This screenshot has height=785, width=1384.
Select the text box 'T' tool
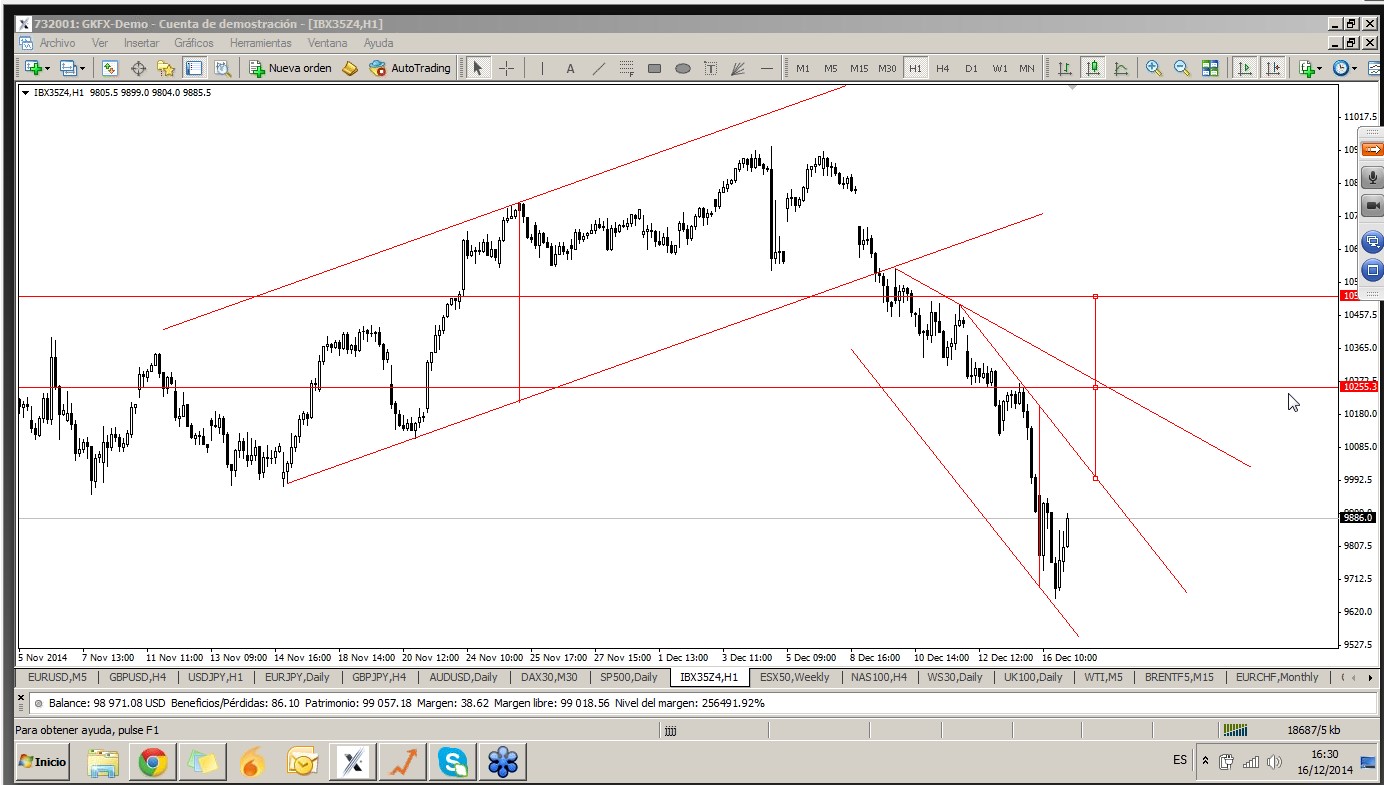tap(711, 68)
